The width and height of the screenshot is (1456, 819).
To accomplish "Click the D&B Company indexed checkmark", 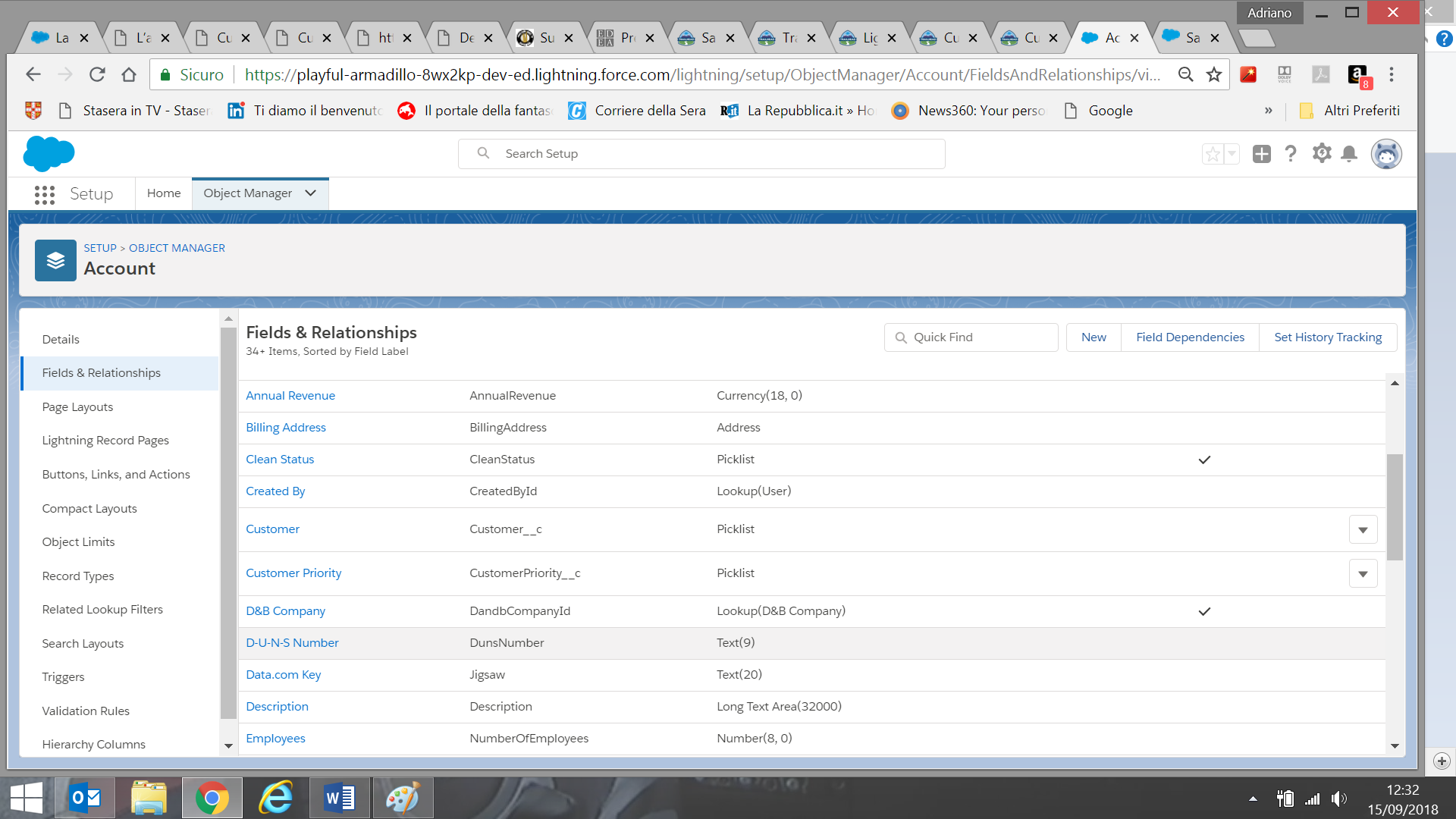I will coord(1204,611).
